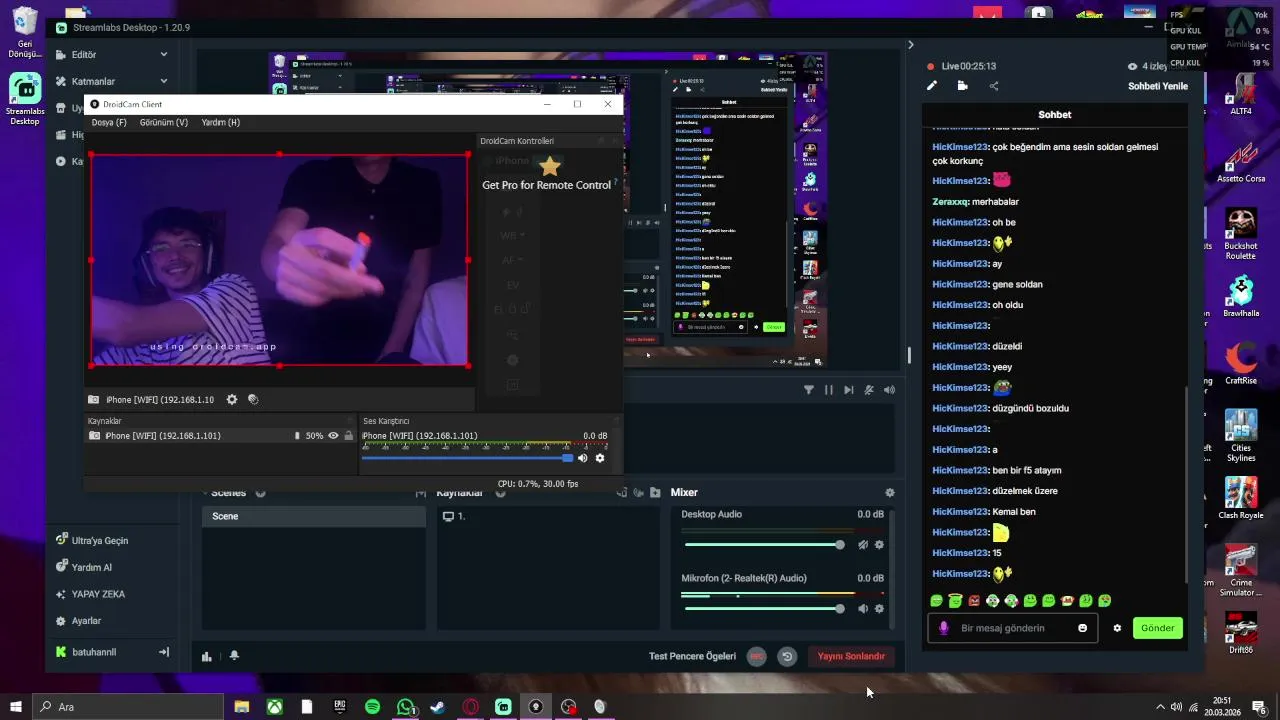
Task: Open emoji picker in chat input
Action: click(x=1082, y=628)
